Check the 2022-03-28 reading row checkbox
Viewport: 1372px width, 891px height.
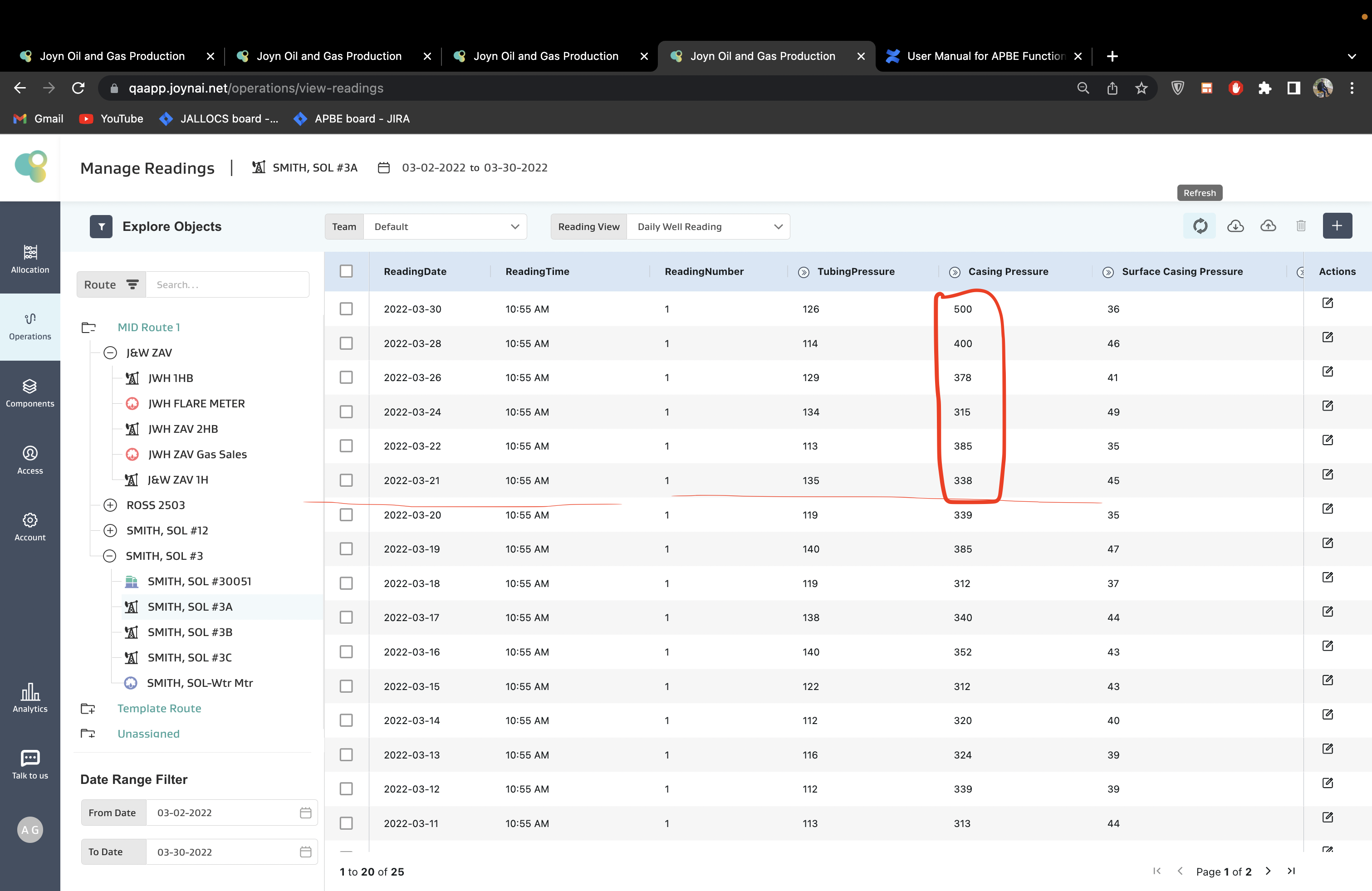click(346, 343)
